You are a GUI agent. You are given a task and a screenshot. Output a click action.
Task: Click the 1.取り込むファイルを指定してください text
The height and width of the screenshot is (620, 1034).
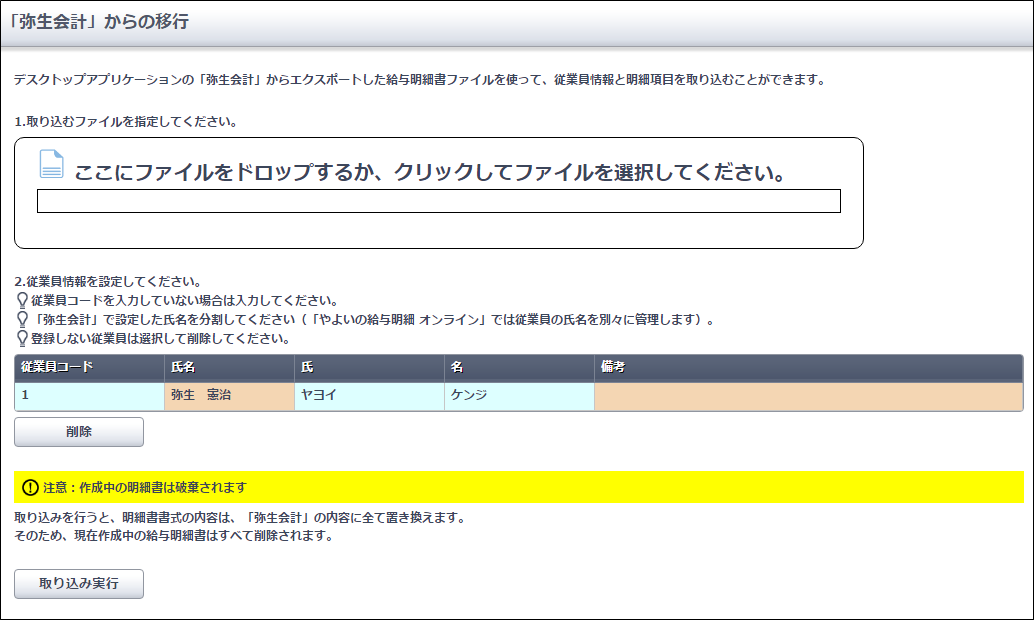coord(126,121)
